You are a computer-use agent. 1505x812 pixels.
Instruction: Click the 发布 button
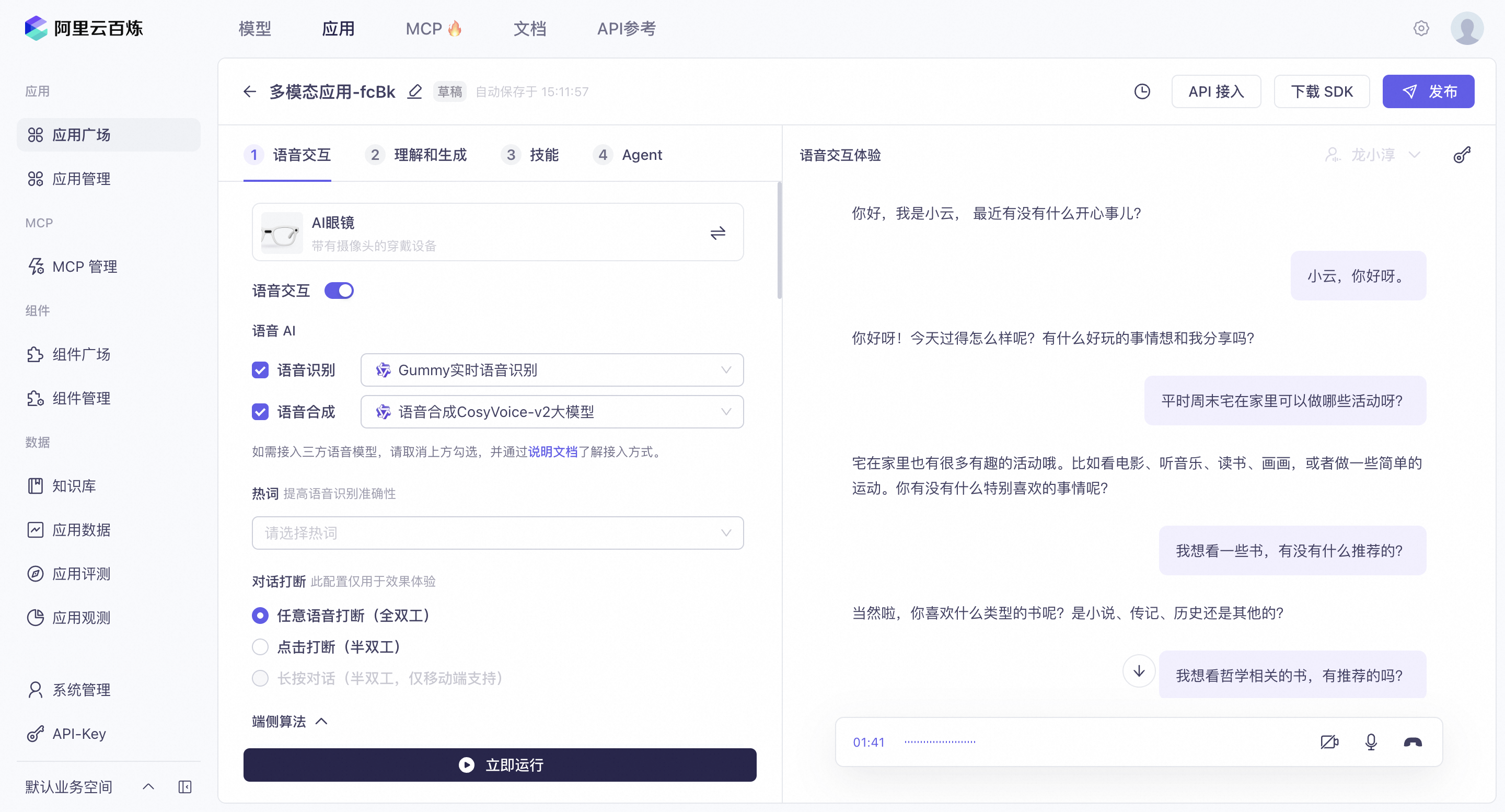1428,92
